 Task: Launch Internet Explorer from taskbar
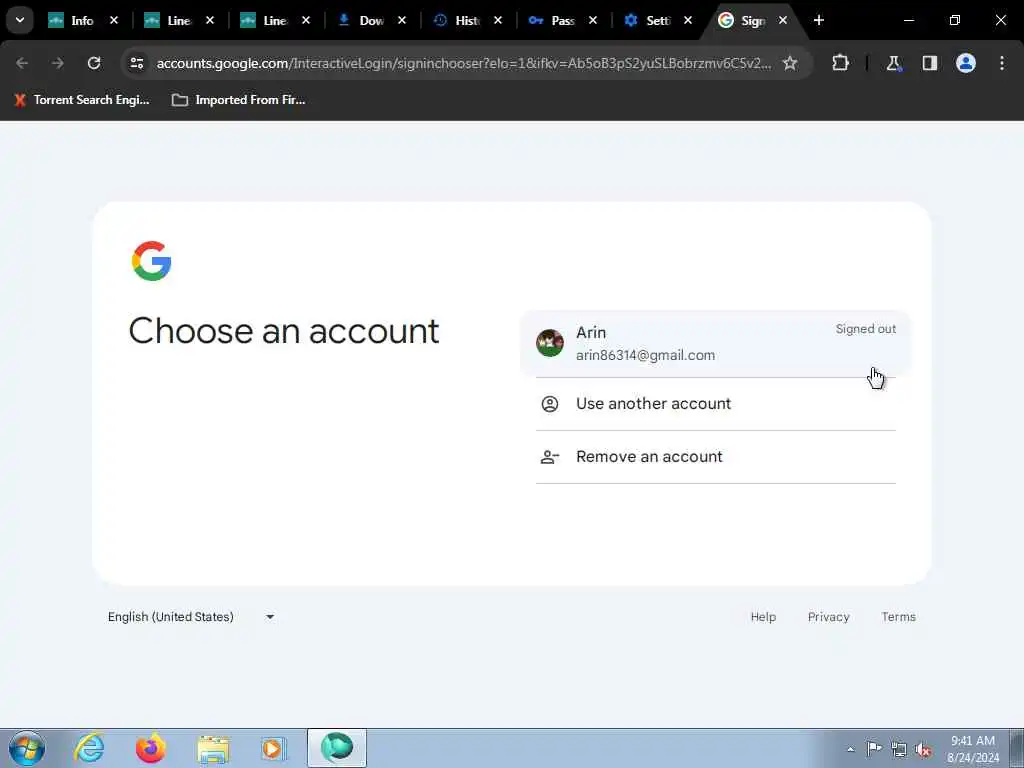[89, 748]
